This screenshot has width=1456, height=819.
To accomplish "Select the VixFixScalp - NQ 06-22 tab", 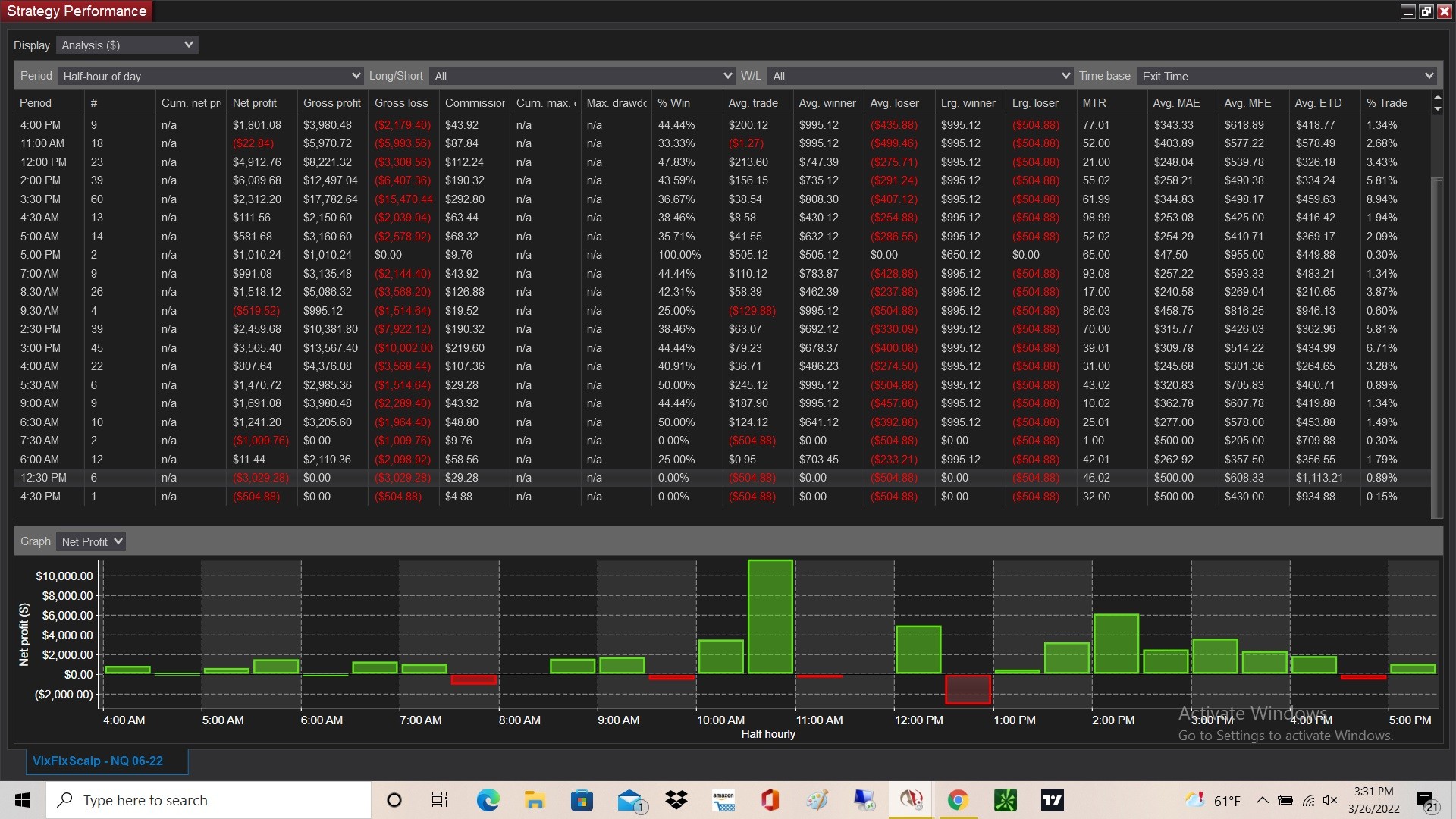I will (98, 761).
